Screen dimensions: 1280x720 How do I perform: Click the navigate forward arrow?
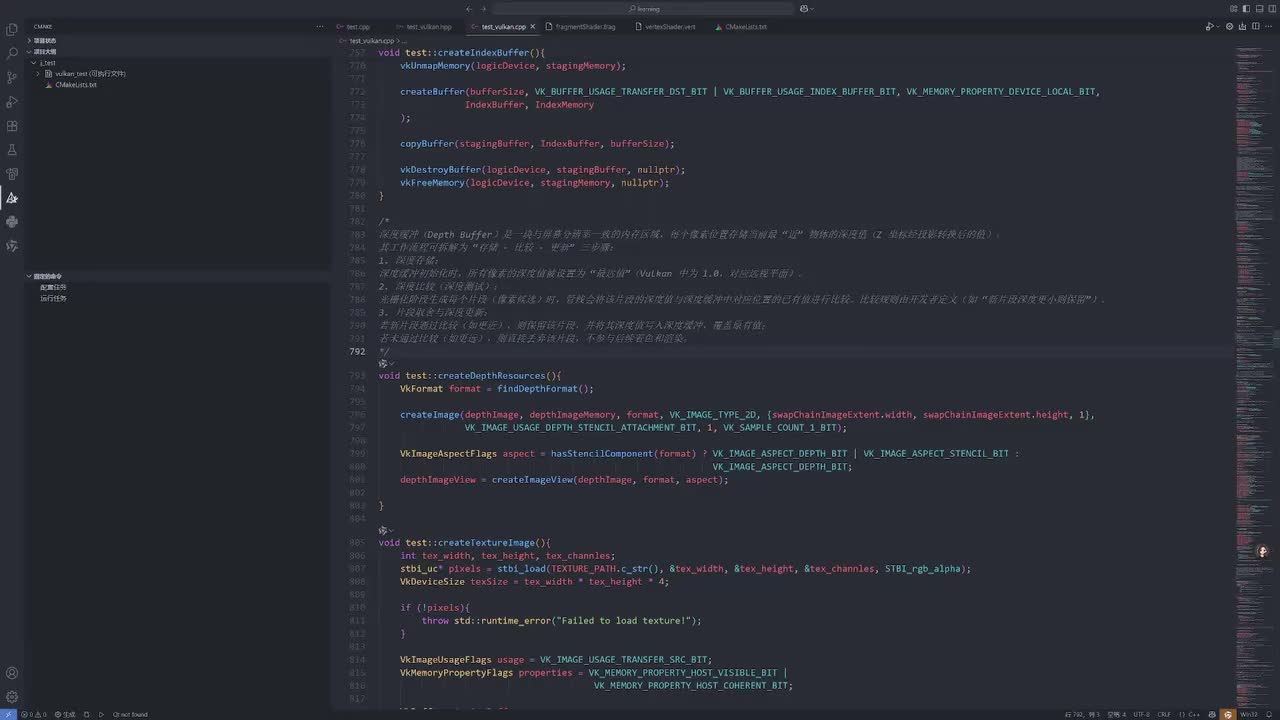point(485,9)
